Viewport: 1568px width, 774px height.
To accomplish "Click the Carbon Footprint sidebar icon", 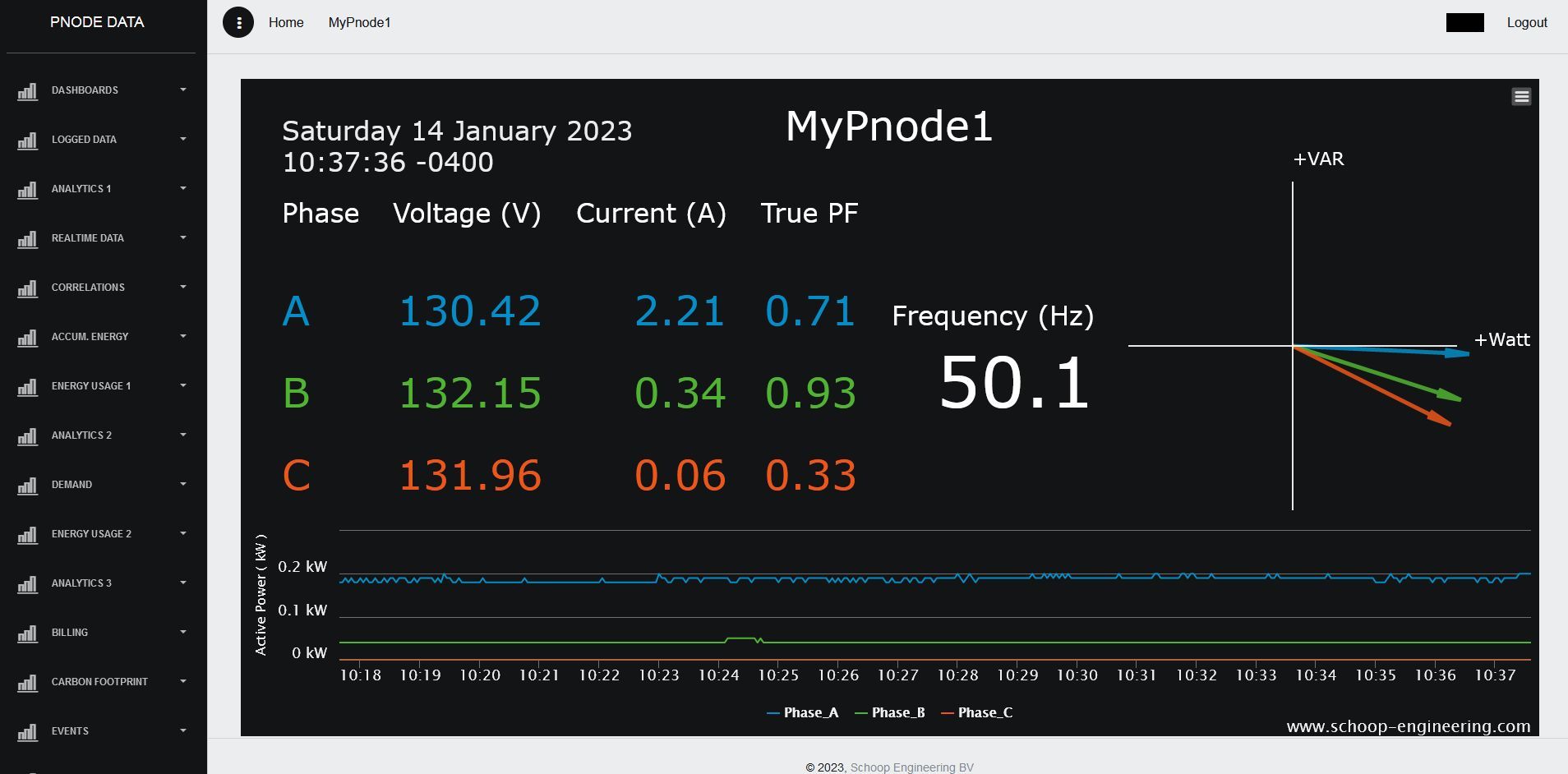I will tap(28, 682).
